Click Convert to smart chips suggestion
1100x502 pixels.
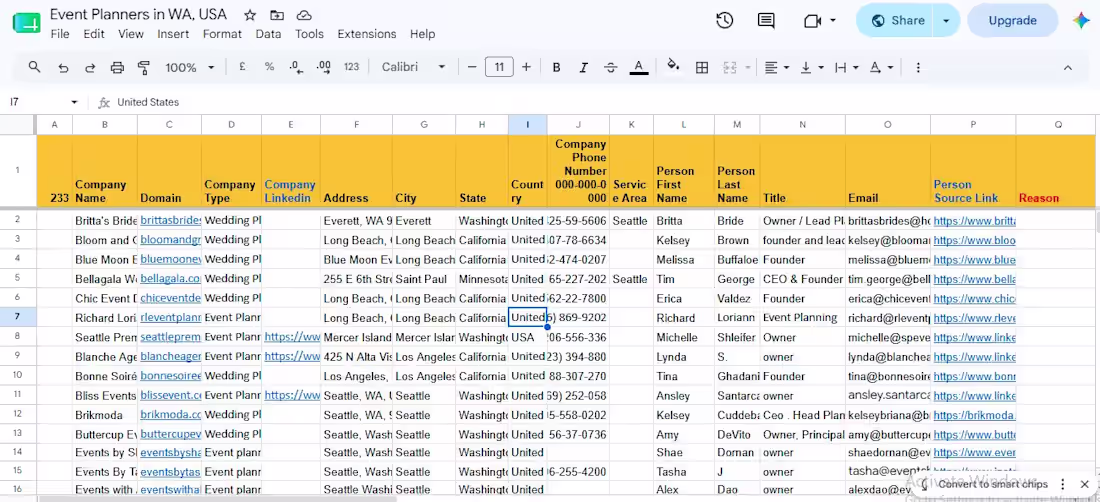pyautogui.click(x=993, y=484)
